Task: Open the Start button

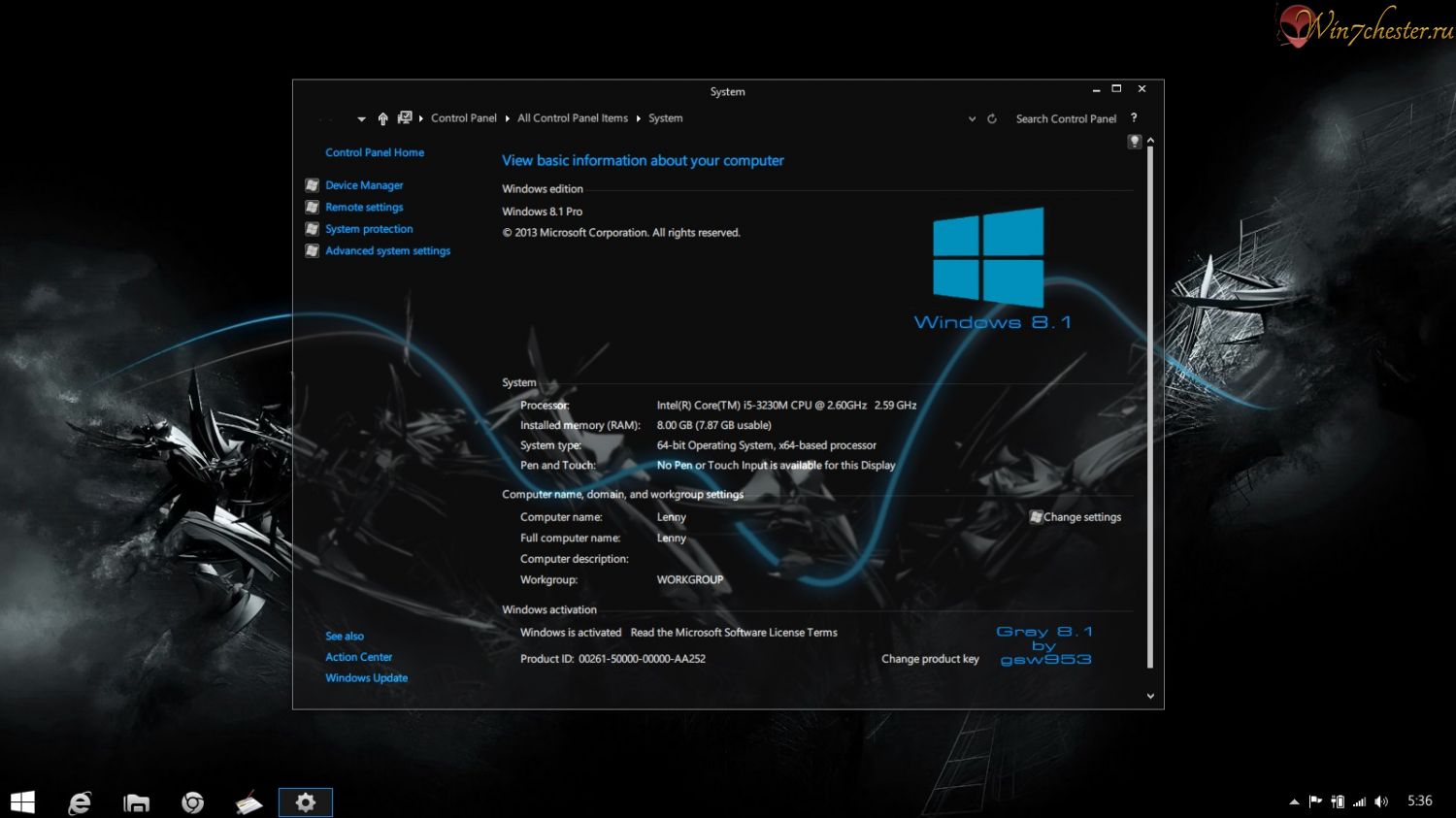Action: tap(22, 802)
